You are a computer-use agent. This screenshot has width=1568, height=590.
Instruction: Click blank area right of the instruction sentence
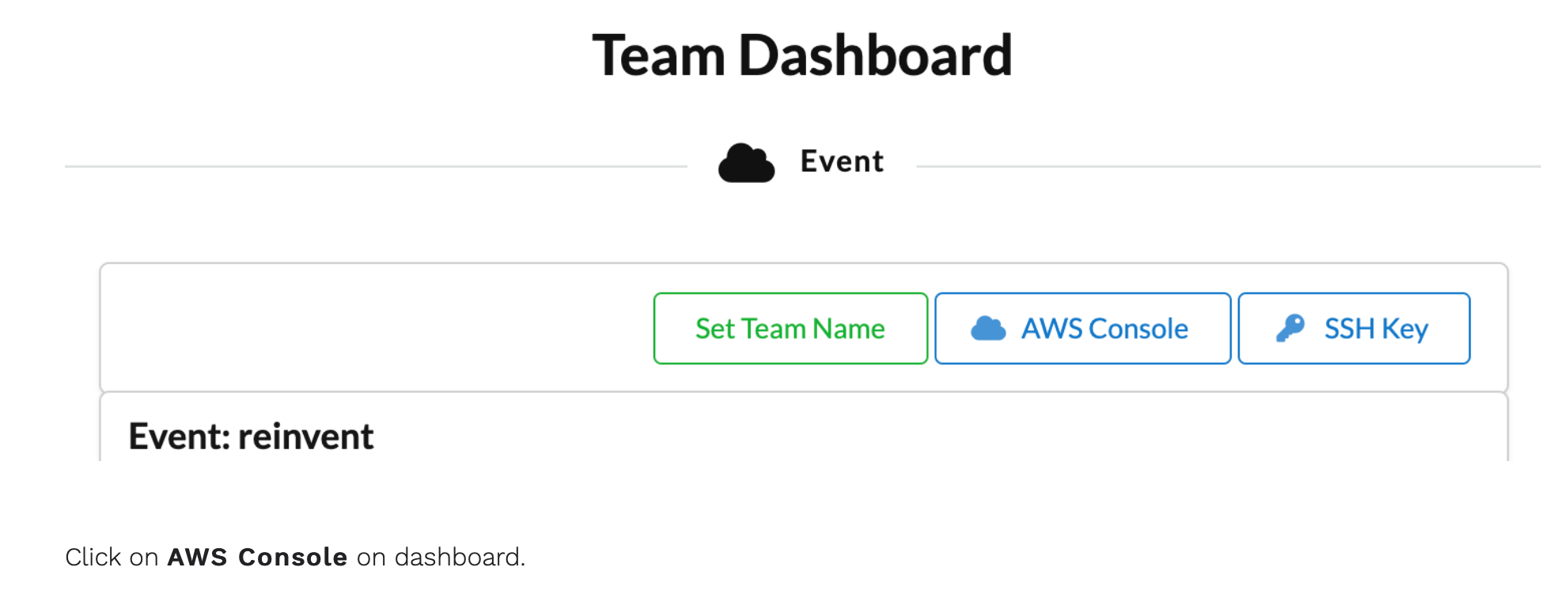coord(1028,557)
